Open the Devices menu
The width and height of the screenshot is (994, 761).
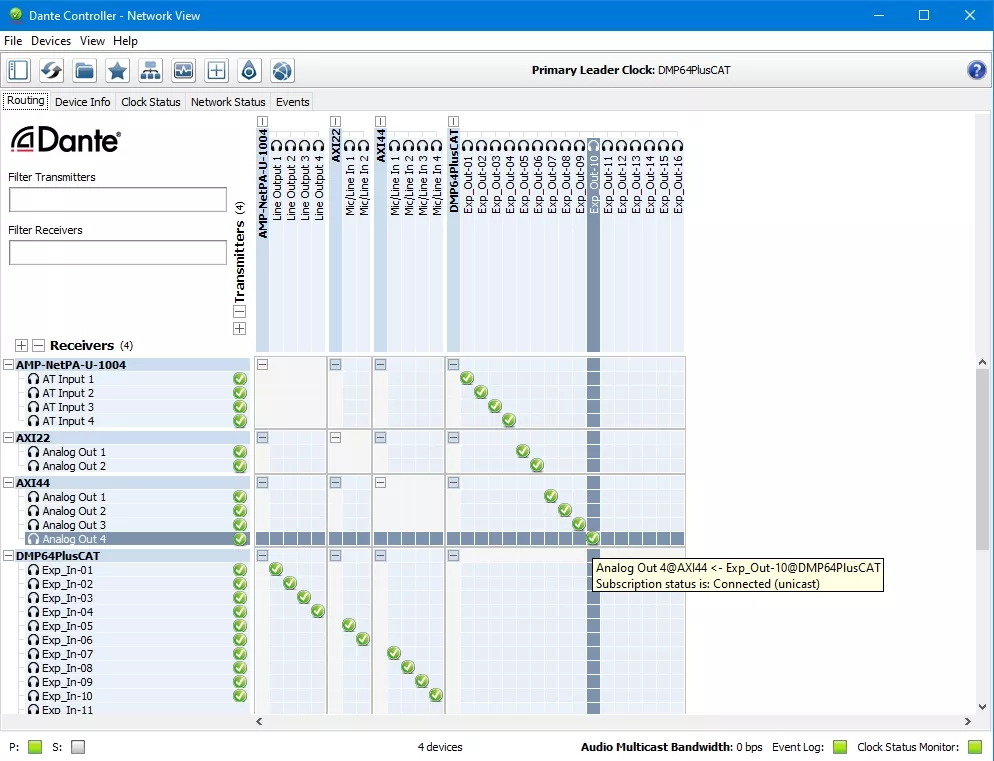coord(51,41)
